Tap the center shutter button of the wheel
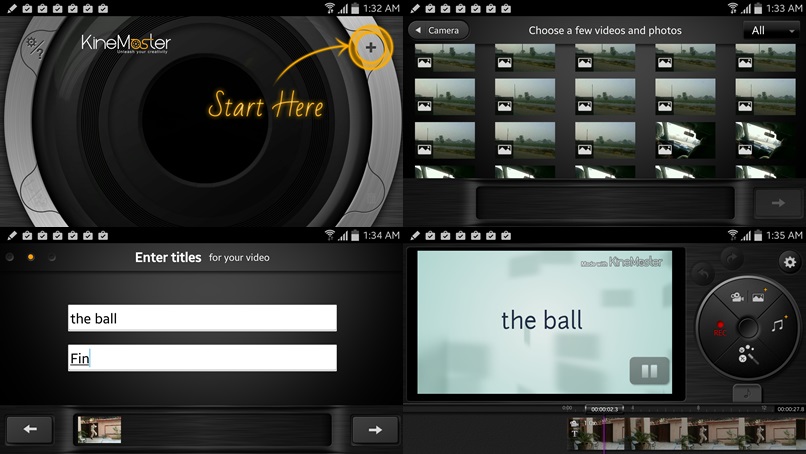806x454 pixels. (x=747, y=328)
